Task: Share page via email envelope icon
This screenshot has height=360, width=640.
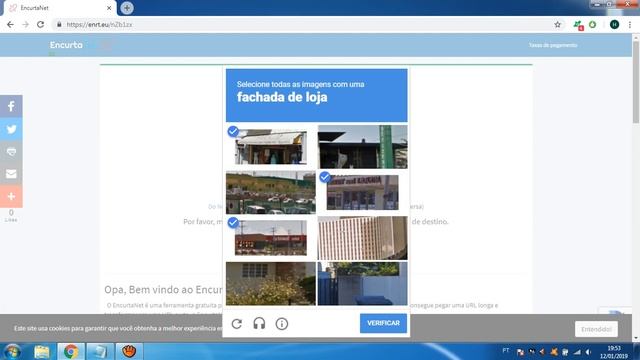Action: 11,174
